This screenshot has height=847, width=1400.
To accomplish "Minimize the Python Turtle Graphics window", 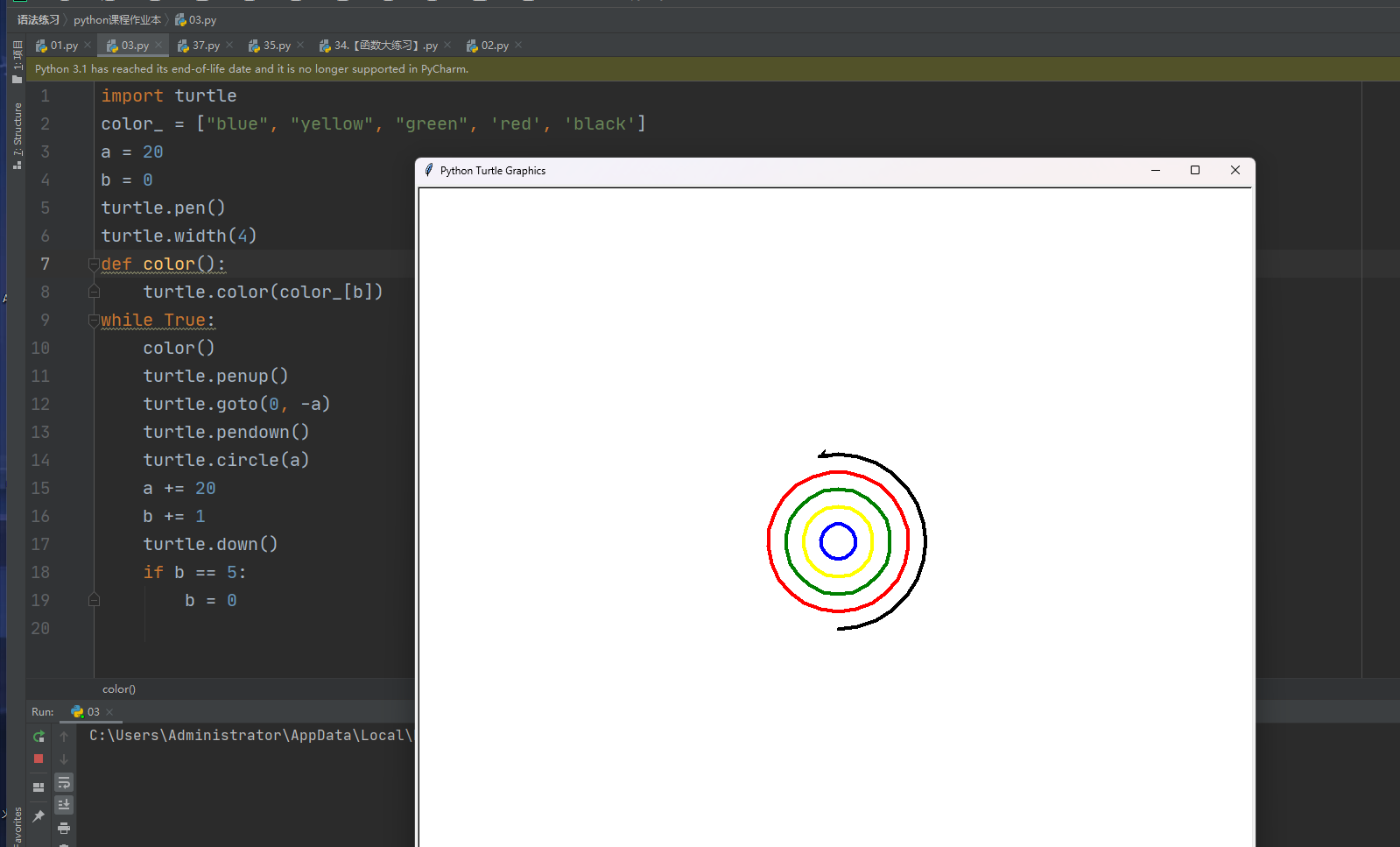I will tap(1156, 170).
